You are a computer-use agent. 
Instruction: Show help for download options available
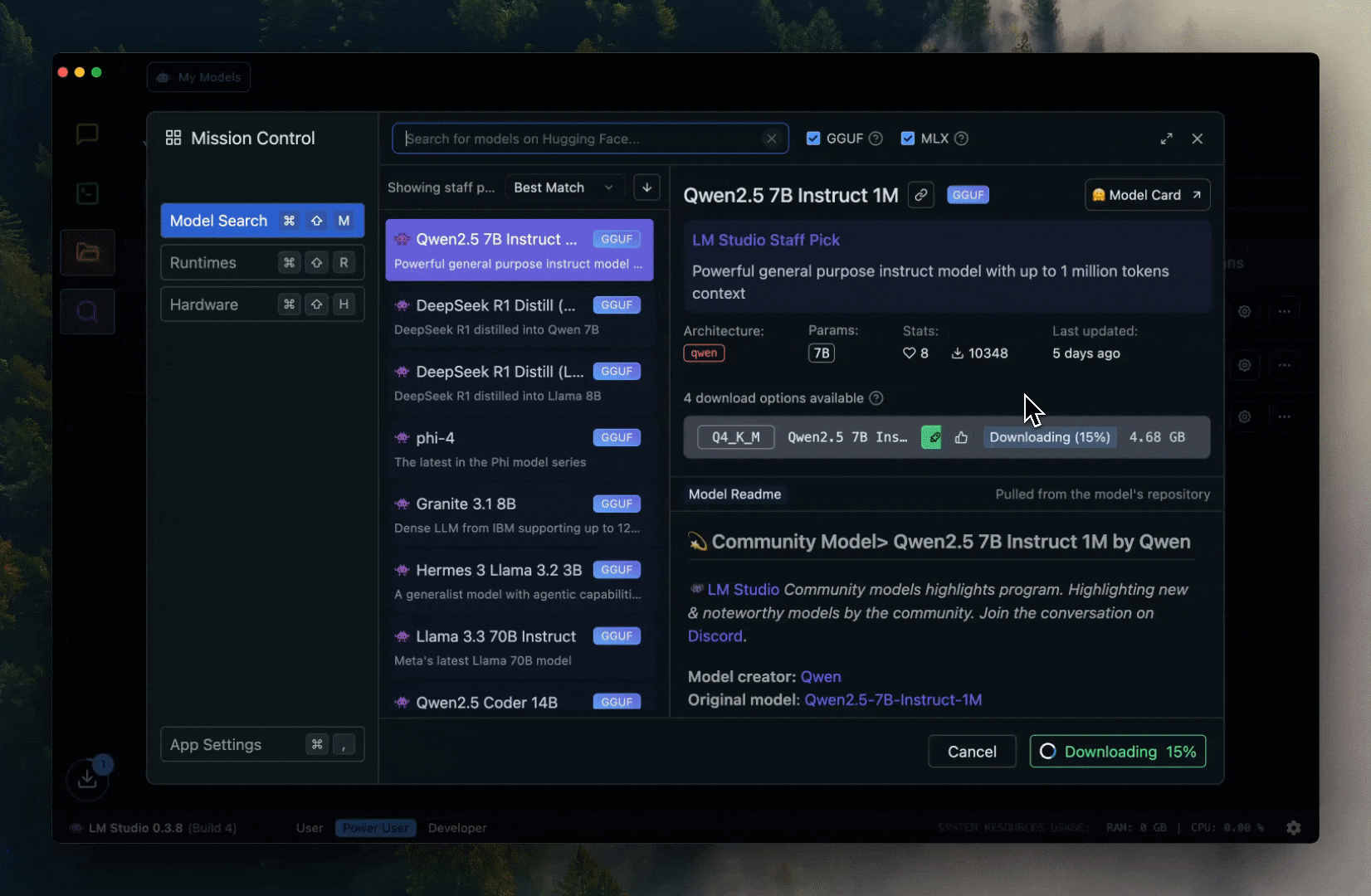(x=876, y=398)
